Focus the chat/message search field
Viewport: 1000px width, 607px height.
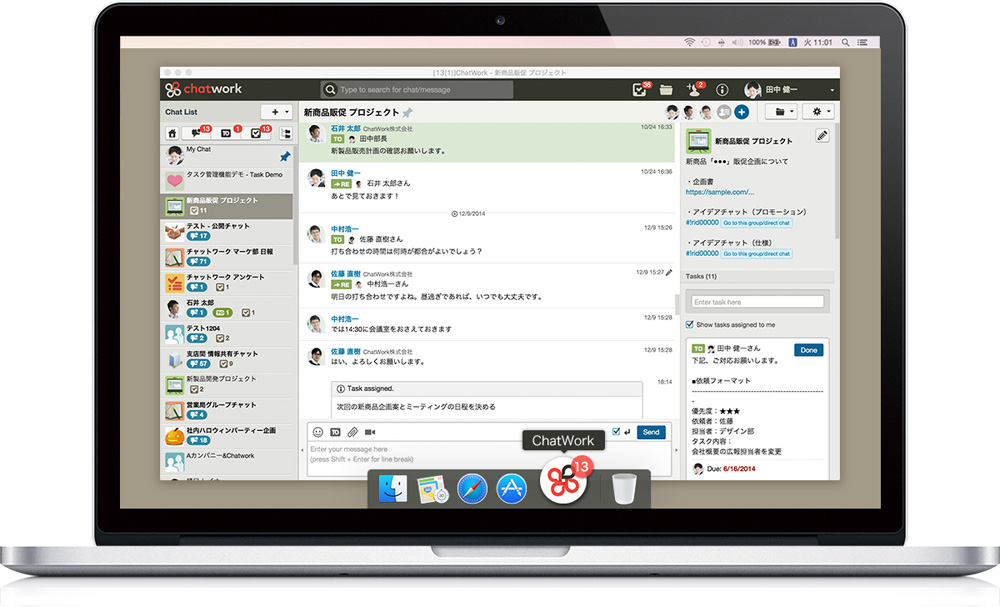(416, 90)
